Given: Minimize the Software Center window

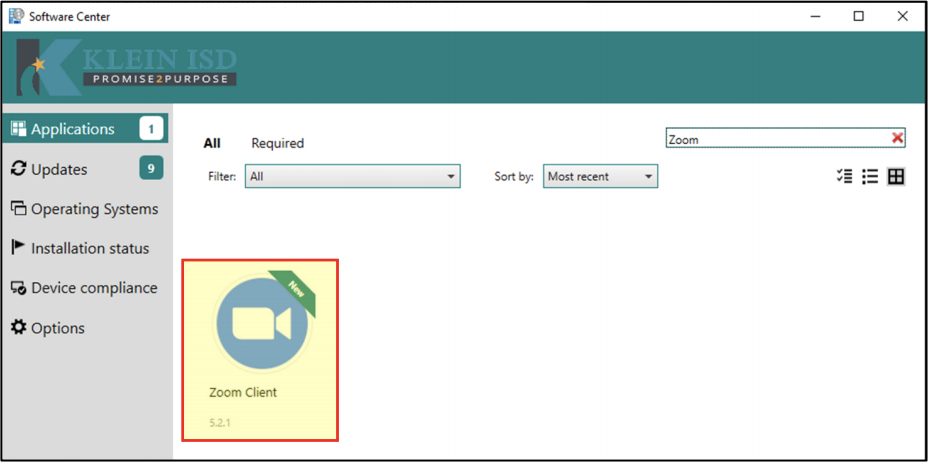Looking at the screenshot, I should pyautogui.click(x=815, y=17).
